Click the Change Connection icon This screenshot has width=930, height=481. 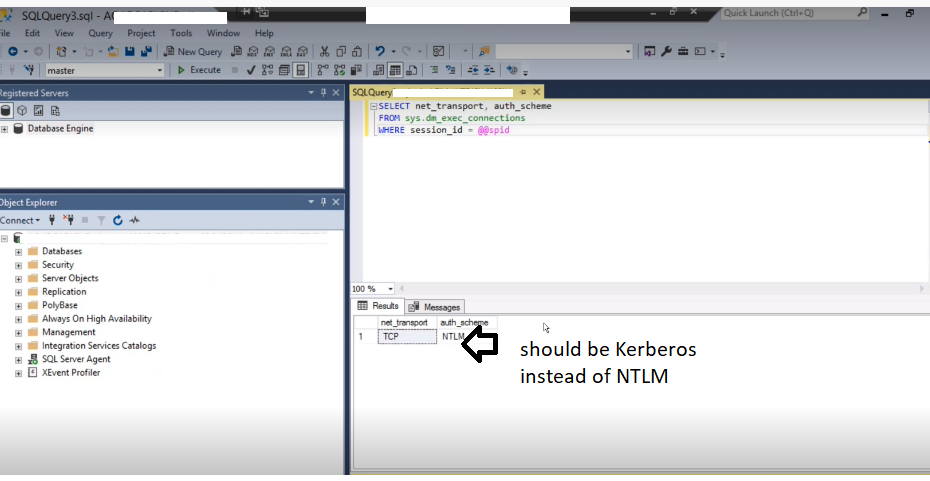(x=28, y=70)
